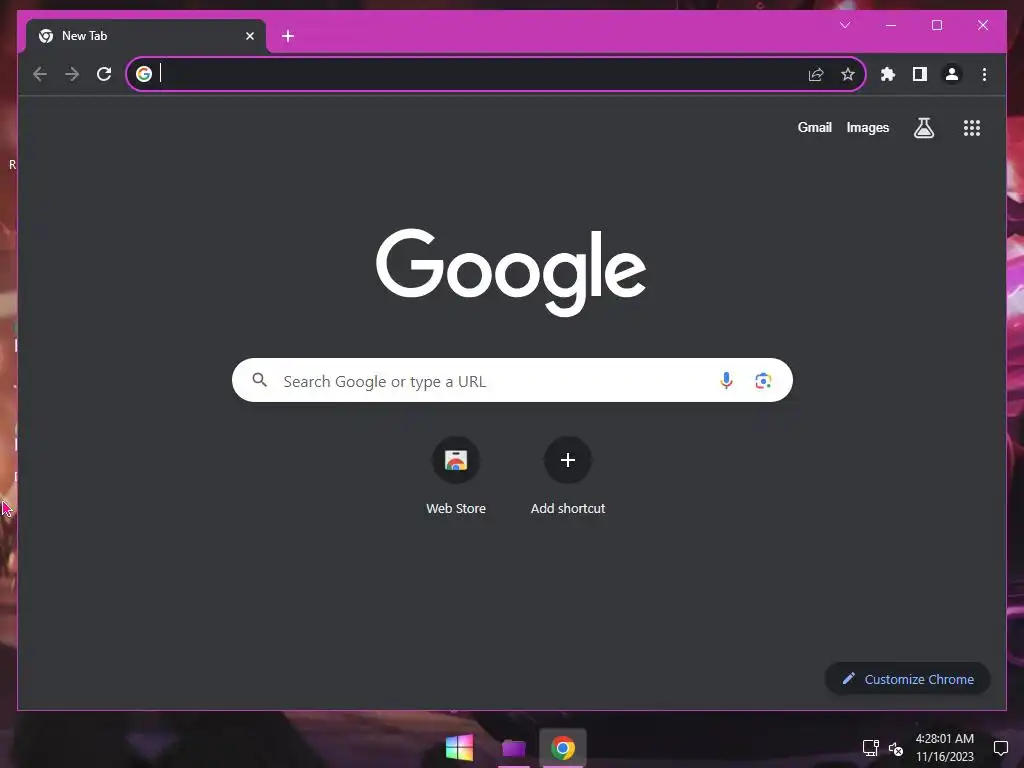Click the Google logo

pyautogui.click(x=511, y=272)
